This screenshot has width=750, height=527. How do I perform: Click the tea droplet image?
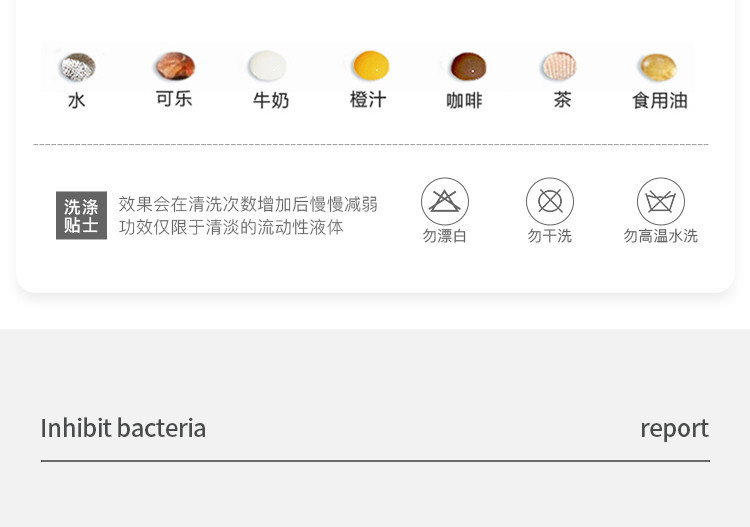click(x=561, y=67)
